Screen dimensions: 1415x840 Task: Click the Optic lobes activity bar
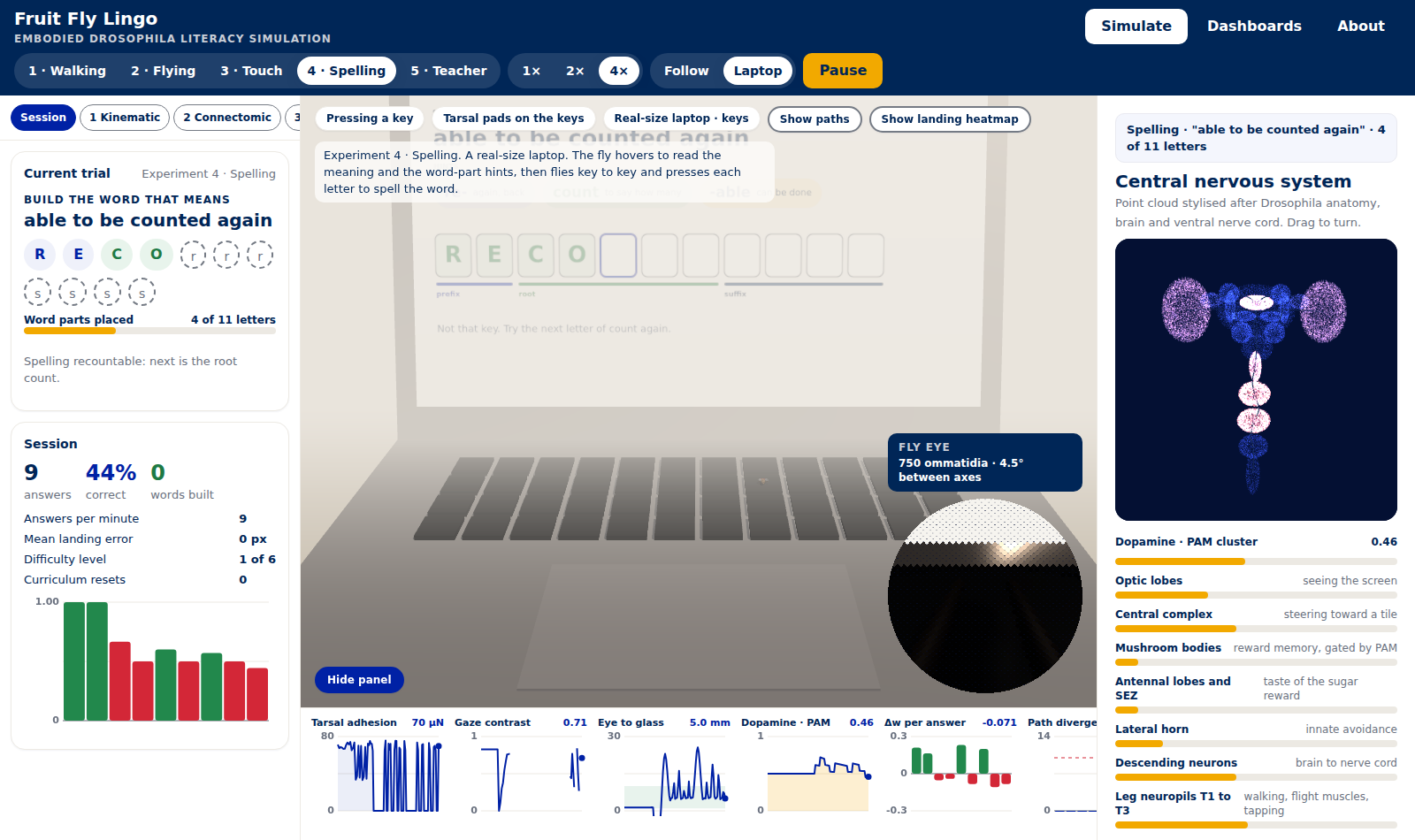coord(1256,595)
